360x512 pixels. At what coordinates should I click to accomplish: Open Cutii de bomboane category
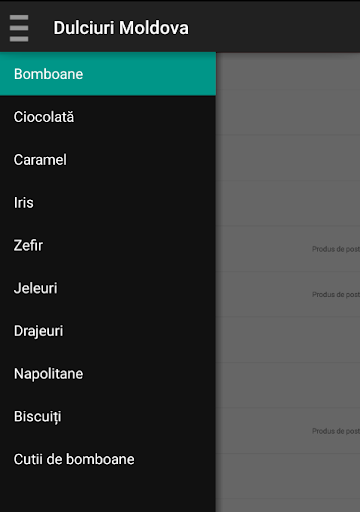click(108, 459)
